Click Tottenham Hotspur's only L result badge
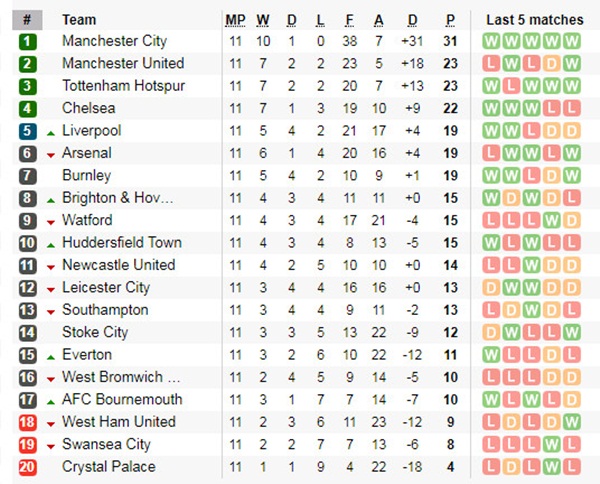 point(511,86)
